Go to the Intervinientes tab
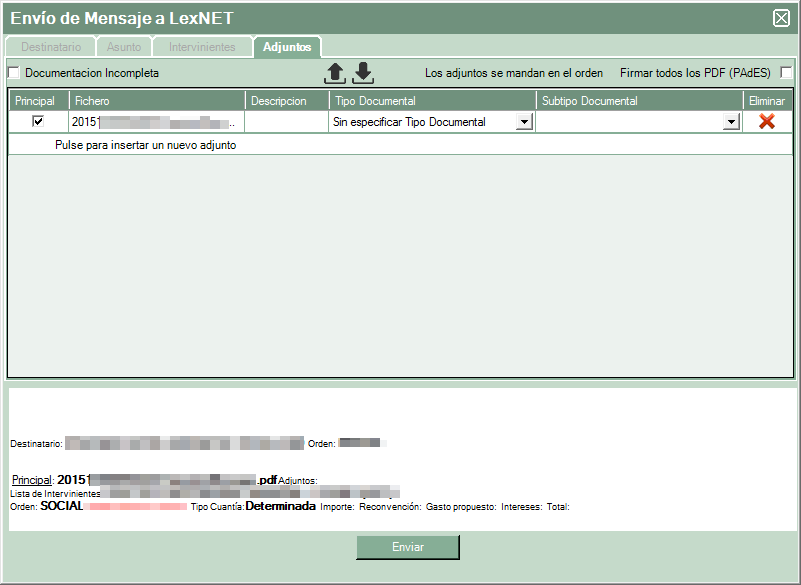The height and width of the screenshot is (585, 801). 202,47
